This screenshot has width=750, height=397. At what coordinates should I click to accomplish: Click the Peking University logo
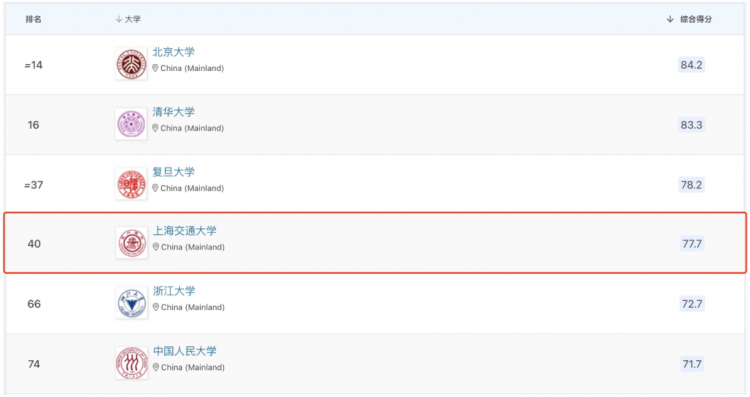click(x=131, y=64)
